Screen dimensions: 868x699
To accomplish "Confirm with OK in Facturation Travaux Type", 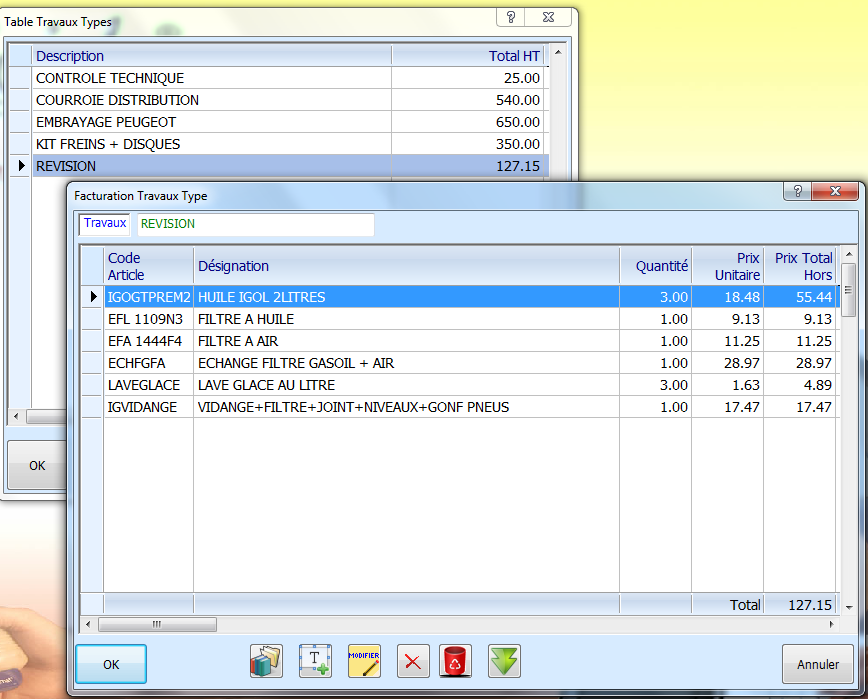I will click(111, 664).
